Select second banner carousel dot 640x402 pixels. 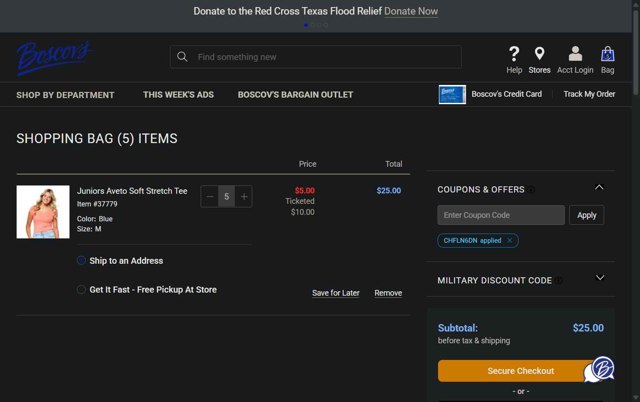[x=313, y=25]
